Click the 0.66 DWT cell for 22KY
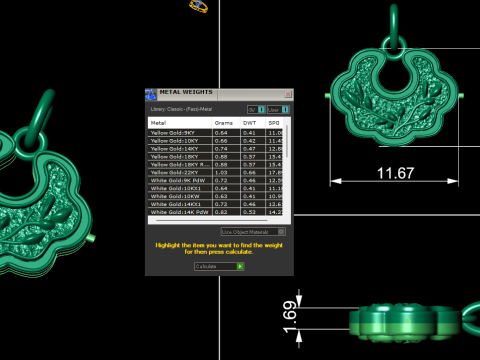Screen dimensions: 480x360 [x=253, y=173]
